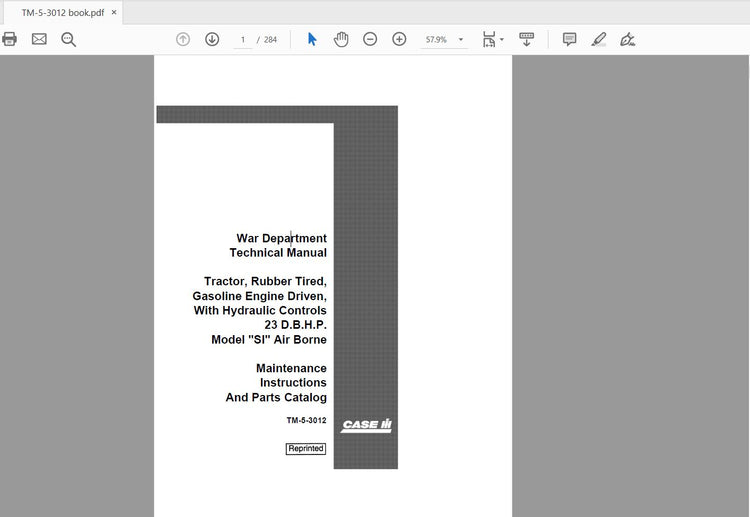Choose the Selection arrow tool
Viewport: 750px width, 517px height.
click(312, 39)
